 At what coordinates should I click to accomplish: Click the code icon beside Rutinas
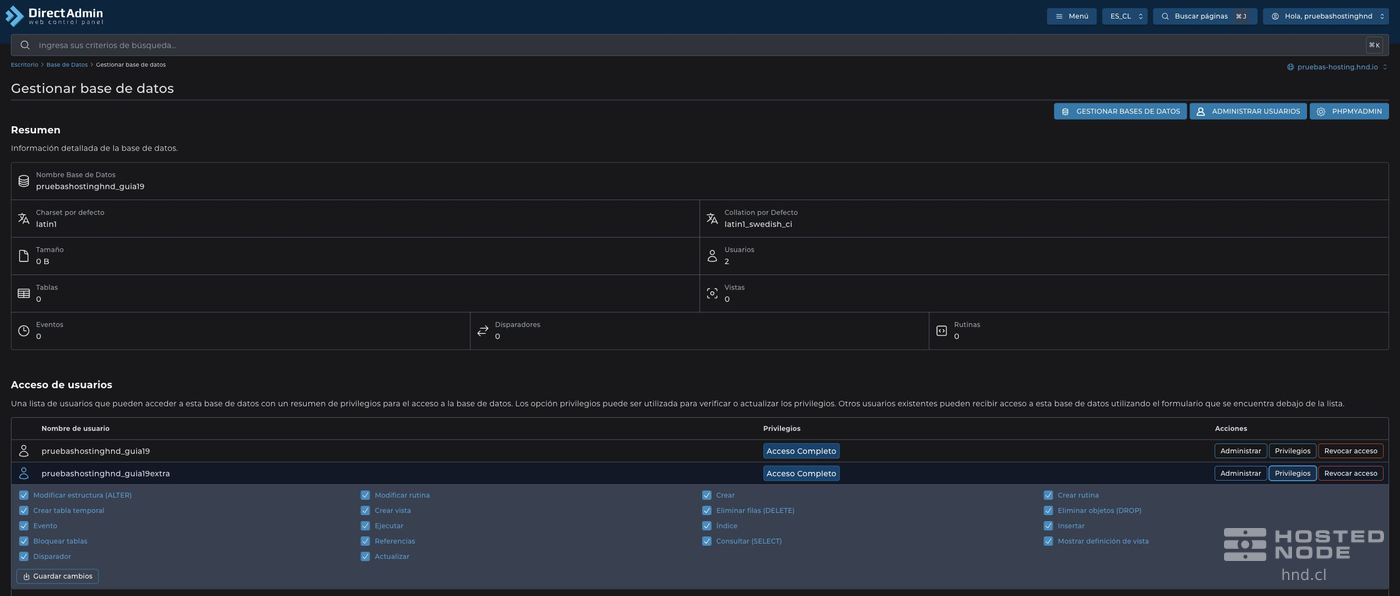(941, 331)
